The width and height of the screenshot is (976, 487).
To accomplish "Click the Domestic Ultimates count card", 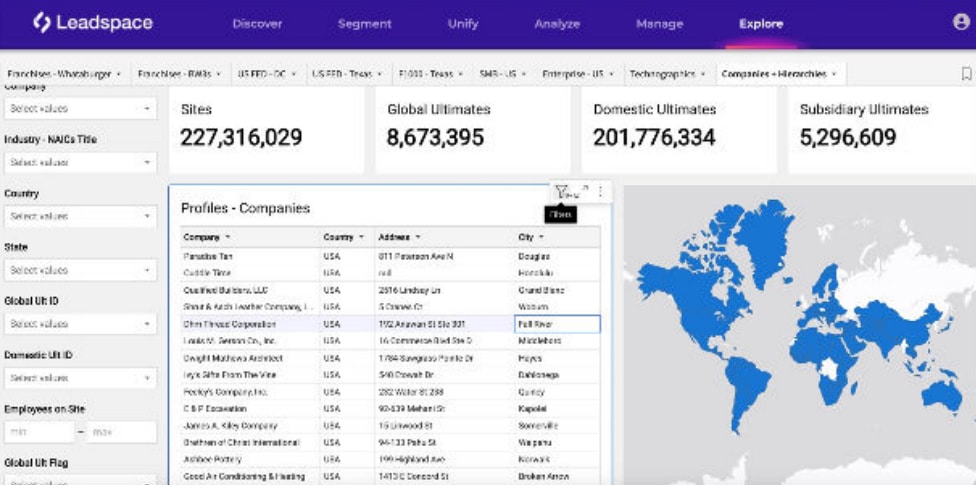I will click(679, 130).
